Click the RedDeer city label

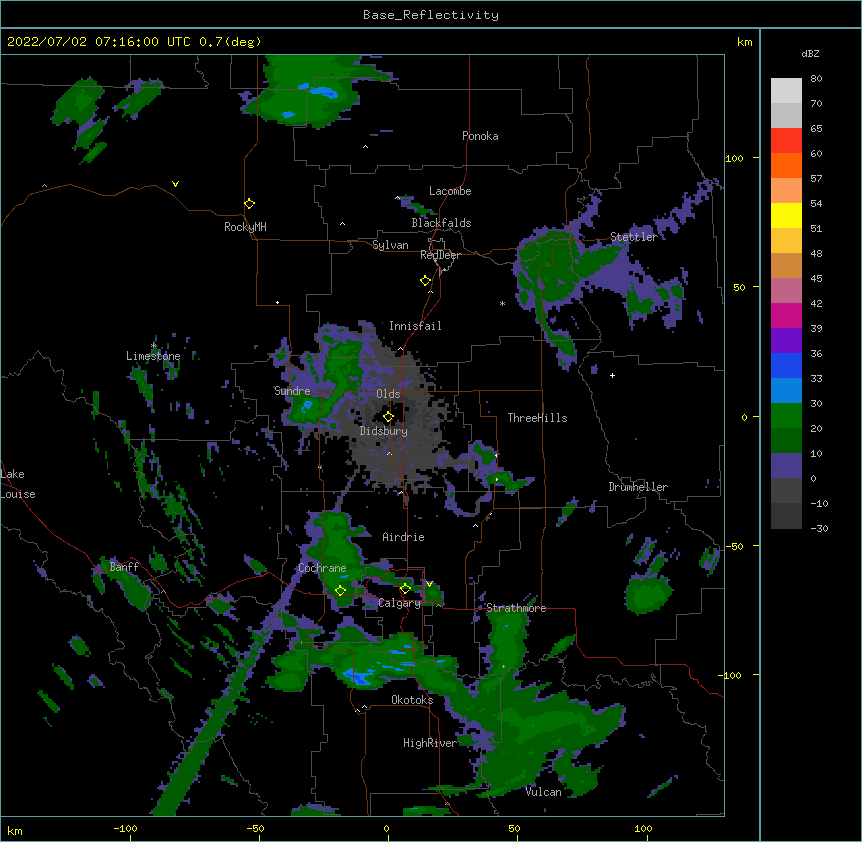(x=440, y=255)
